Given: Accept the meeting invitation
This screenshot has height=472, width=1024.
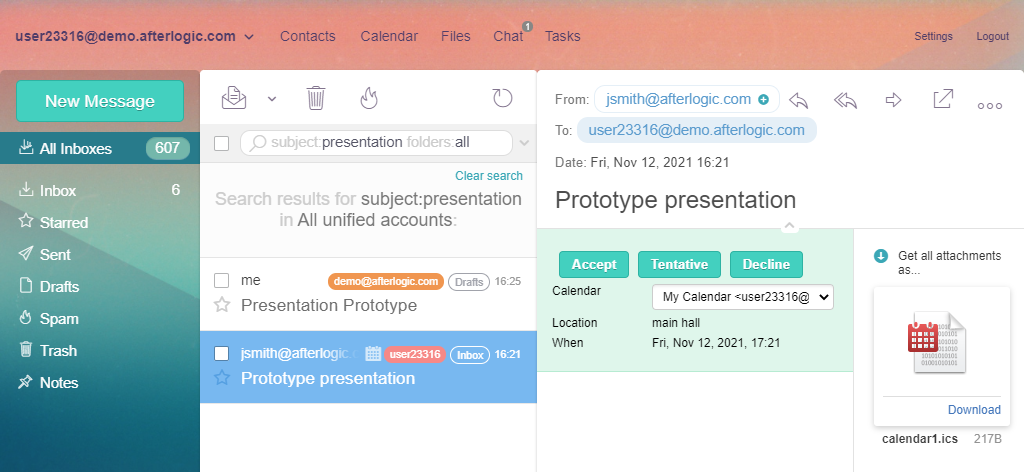Looking at the screenshot, I should pos(594,264).
